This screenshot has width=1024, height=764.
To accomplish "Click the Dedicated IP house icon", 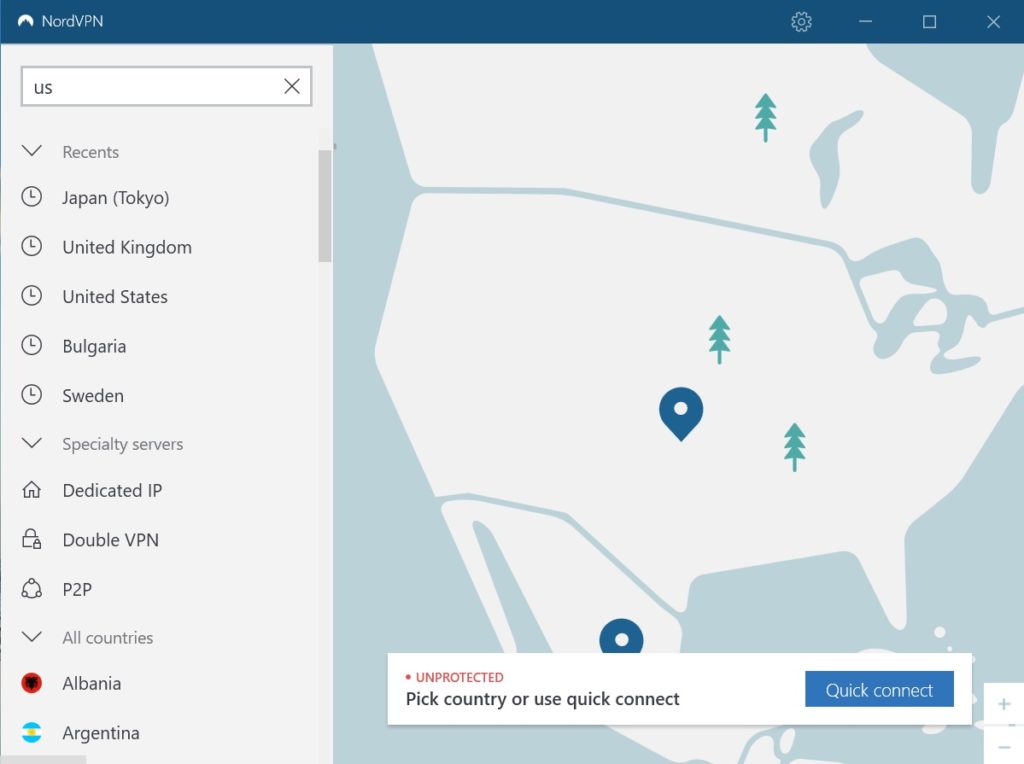I will point(31,490).
